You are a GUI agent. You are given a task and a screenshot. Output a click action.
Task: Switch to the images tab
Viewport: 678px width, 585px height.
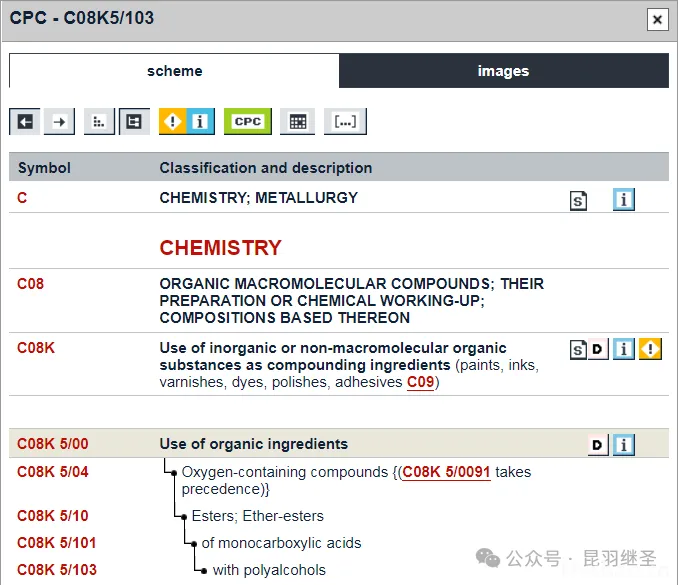[503, 71]
